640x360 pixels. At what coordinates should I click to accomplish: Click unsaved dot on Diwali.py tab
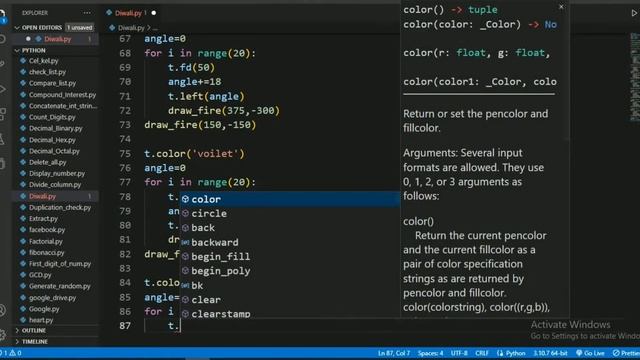(154, 13)
